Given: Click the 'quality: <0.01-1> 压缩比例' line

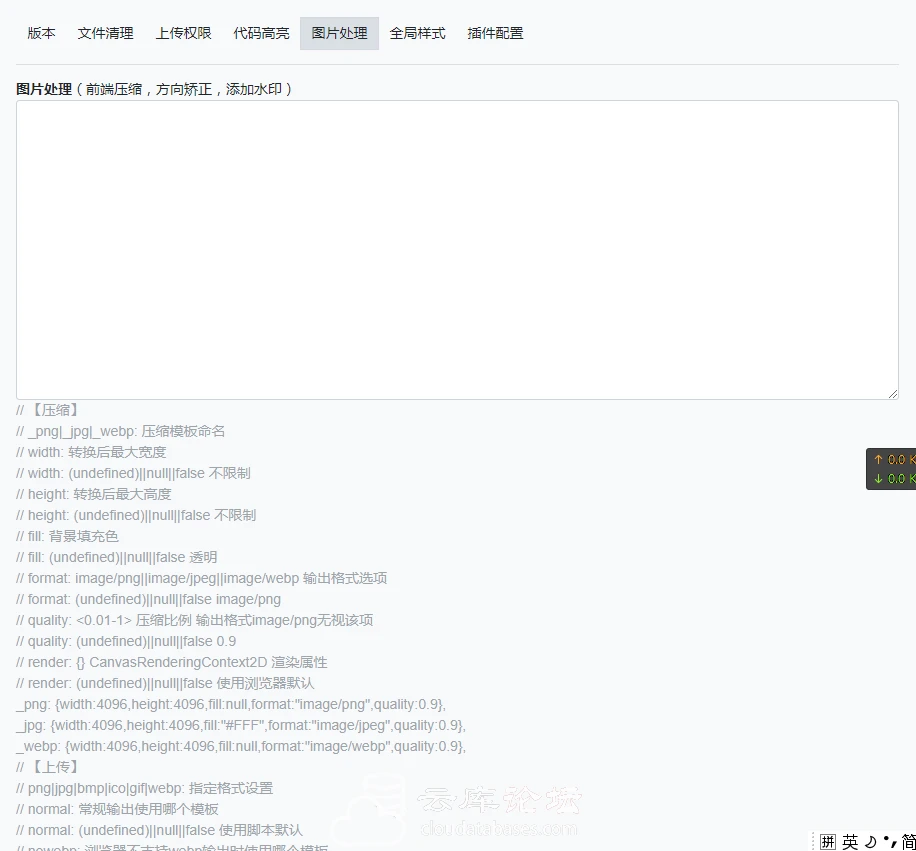Looking at the screenshot, I should click(195, 620).
